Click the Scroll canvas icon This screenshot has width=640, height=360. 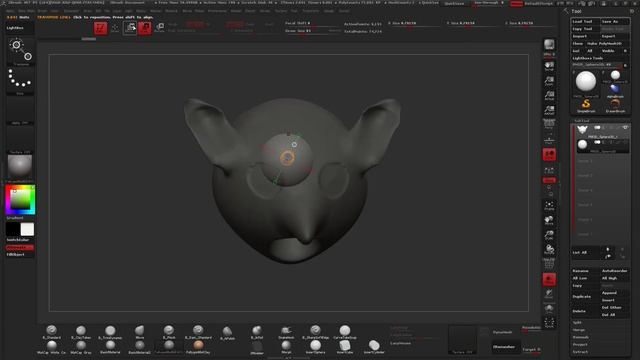coord(549,66)
